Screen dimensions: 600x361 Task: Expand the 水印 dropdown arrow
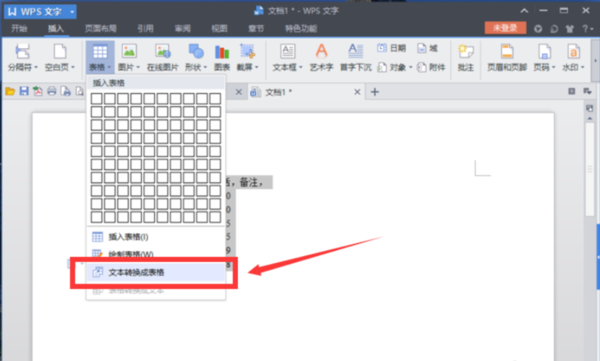coord(583,67)
